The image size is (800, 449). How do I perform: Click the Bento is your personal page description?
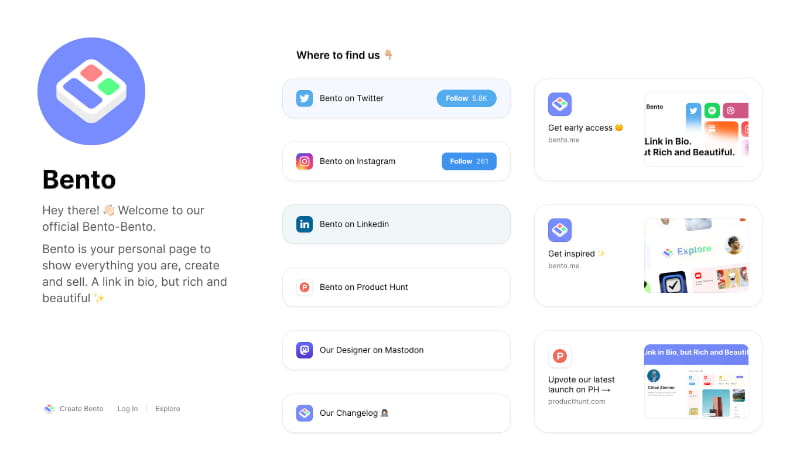(135, 273)
